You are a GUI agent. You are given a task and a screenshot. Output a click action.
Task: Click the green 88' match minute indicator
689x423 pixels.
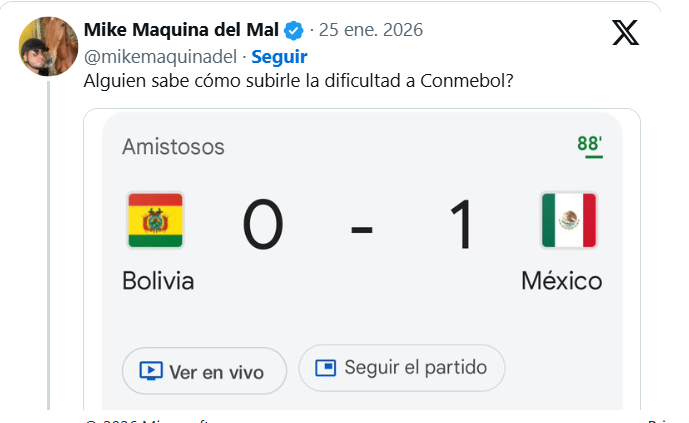pyautogui.click(x=589, y=144)
